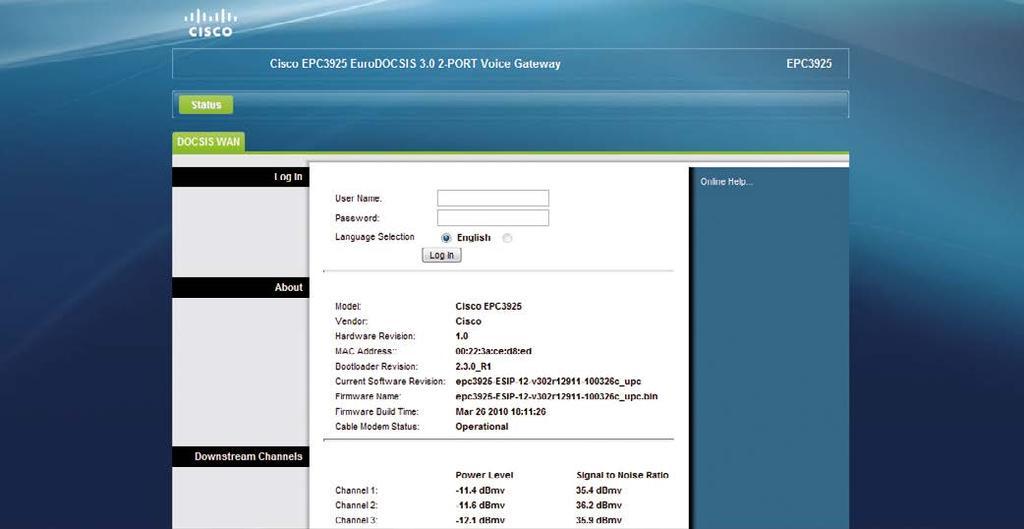Focus the User Name input field
This screenshot has width=1024, height=529.
(x=493, y=199)
